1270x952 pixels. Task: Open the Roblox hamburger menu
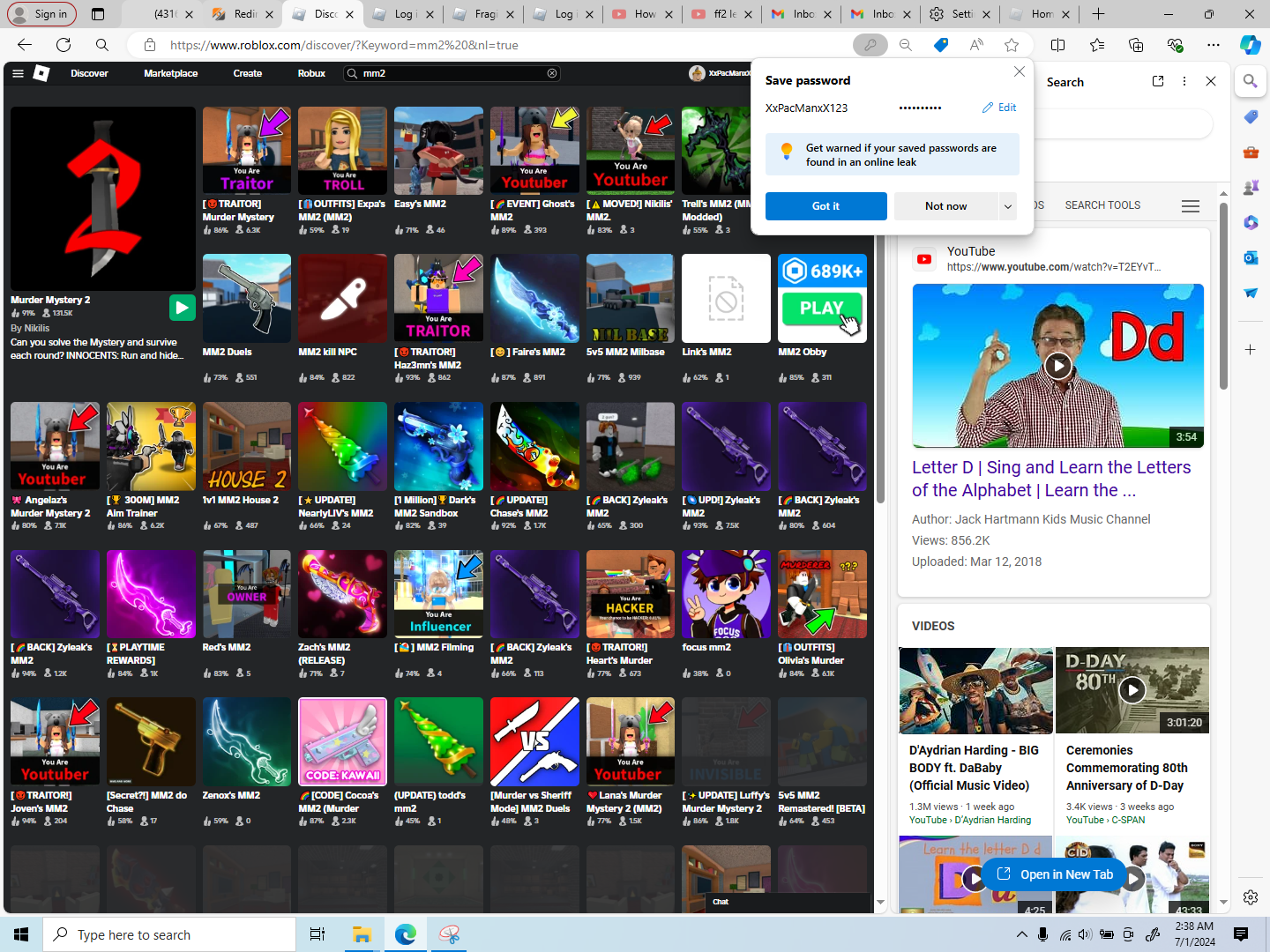(x=18, y=73)
